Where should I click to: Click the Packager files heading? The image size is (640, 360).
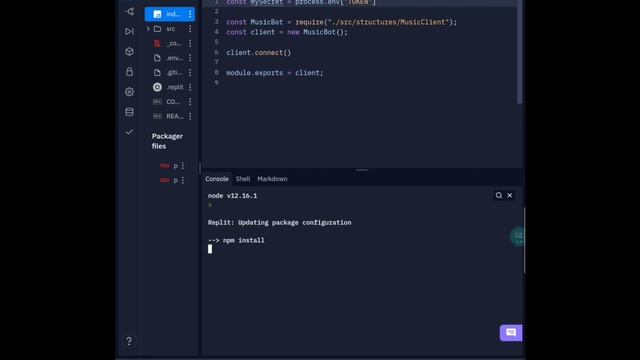(167, 141)
